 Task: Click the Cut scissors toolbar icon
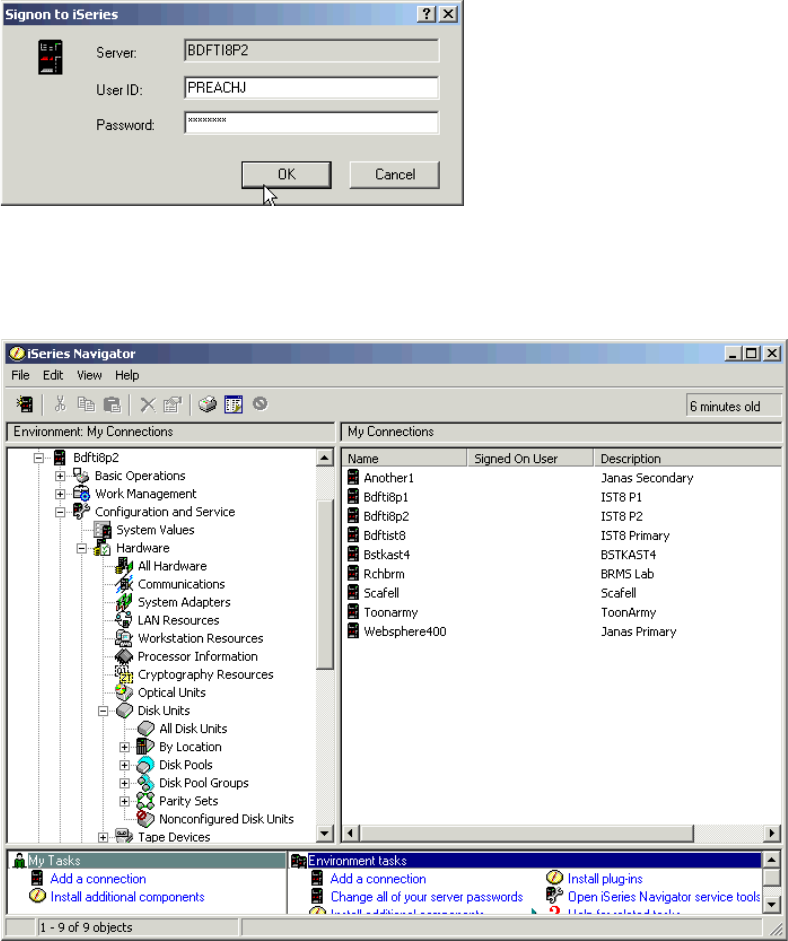pos(59,404)
